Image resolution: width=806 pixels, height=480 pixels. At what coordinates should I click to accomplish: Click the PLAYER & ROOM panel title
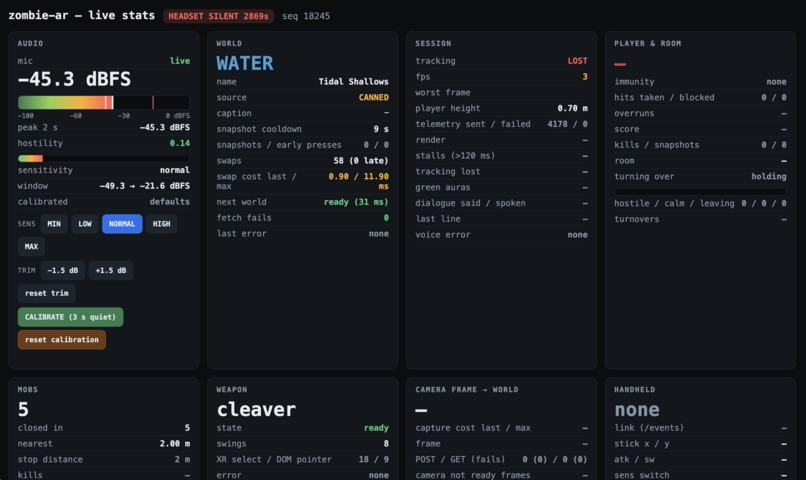tap(648, 44)
